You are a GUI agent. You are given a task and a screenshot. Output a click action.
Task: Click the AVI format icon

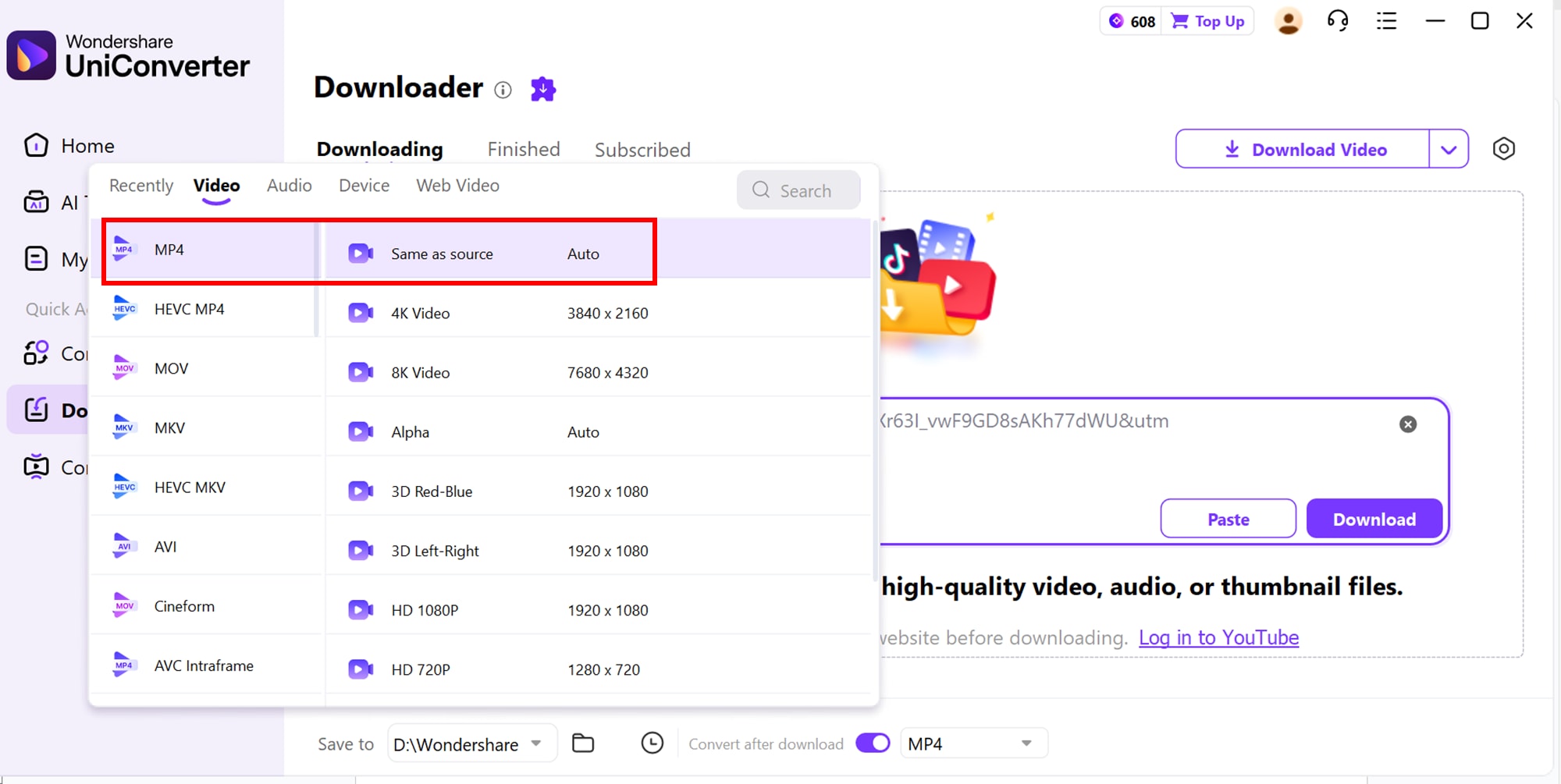pyautogui.click(x=124, y=547)
